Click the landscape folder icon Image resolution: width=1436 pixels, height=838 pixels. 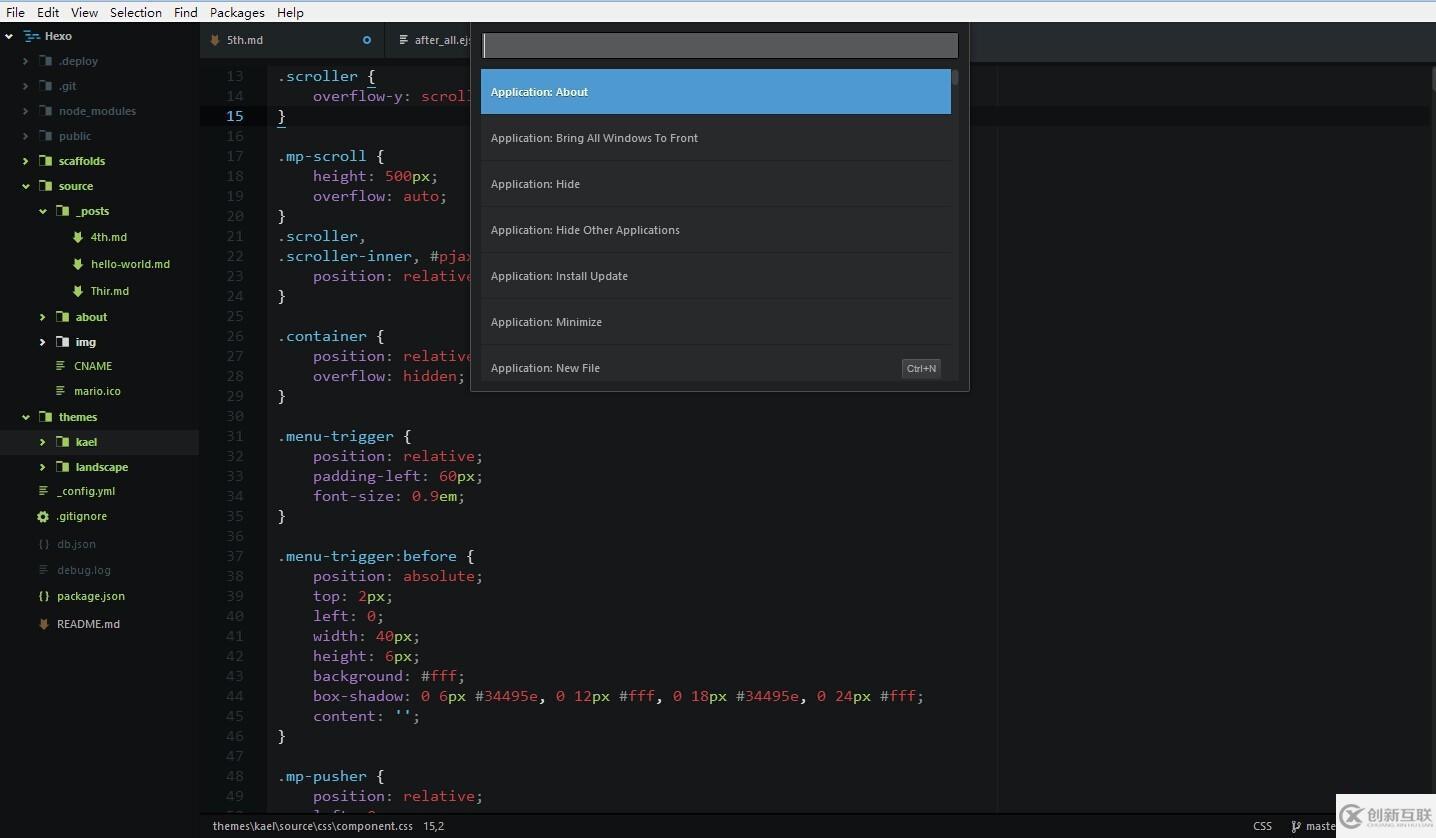pos(62,467)
